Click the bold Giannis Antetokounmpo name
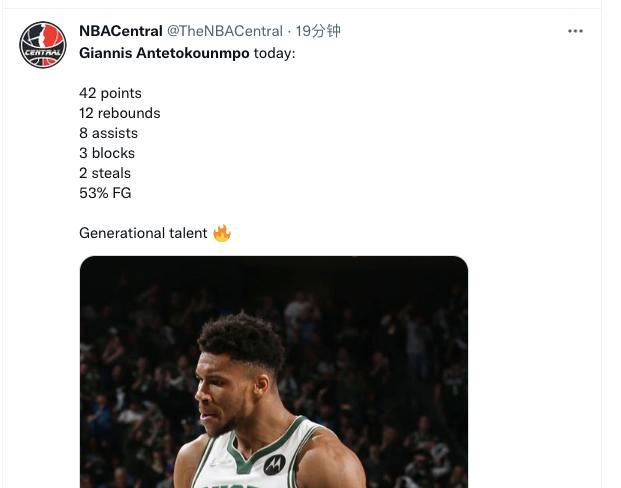Viewport: 621px width, 488px height. click(x=164, y=53)
